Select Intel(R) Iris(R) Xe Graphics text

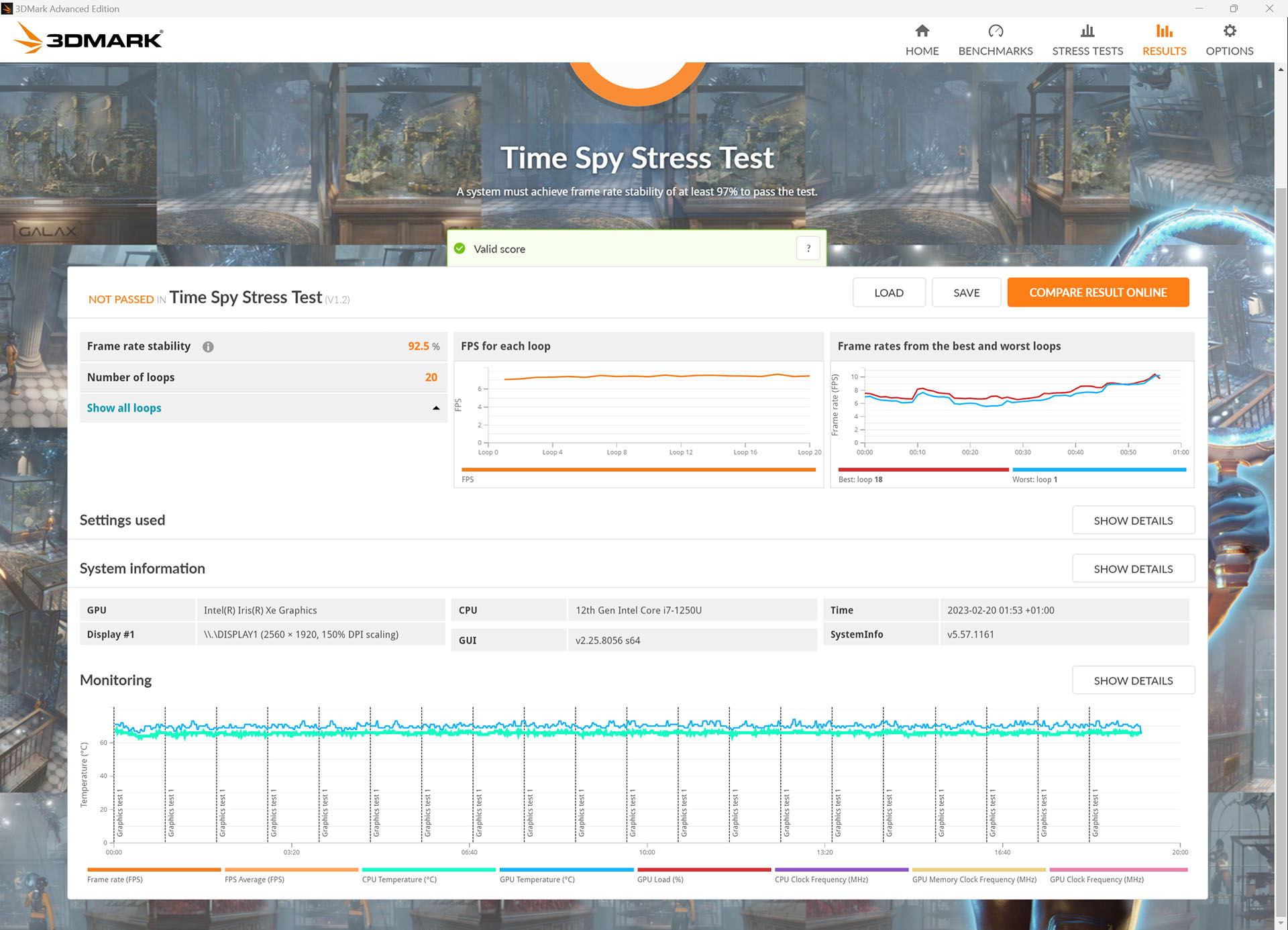click(260, 610)
